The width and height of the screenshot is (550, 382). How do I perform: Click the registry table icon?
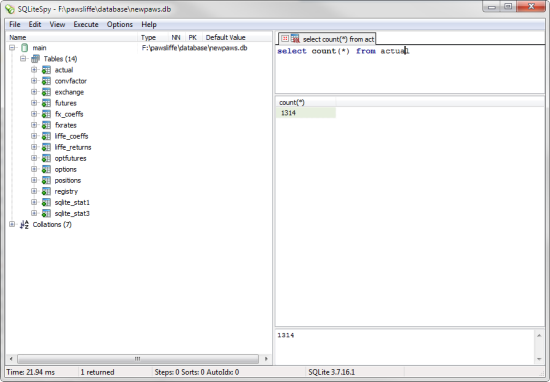coord(46,192)
